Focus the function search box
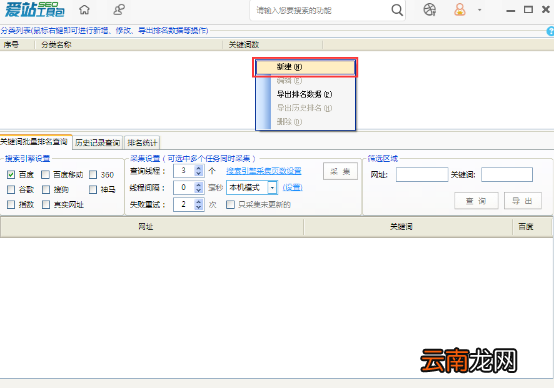 [322, 10]
